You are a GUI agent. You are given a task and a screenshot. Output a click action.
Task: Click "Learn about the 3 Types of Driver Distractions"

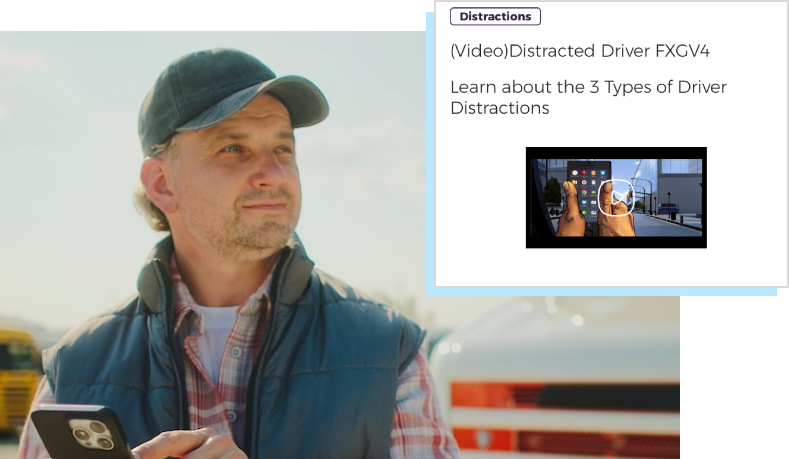(588, 97)
